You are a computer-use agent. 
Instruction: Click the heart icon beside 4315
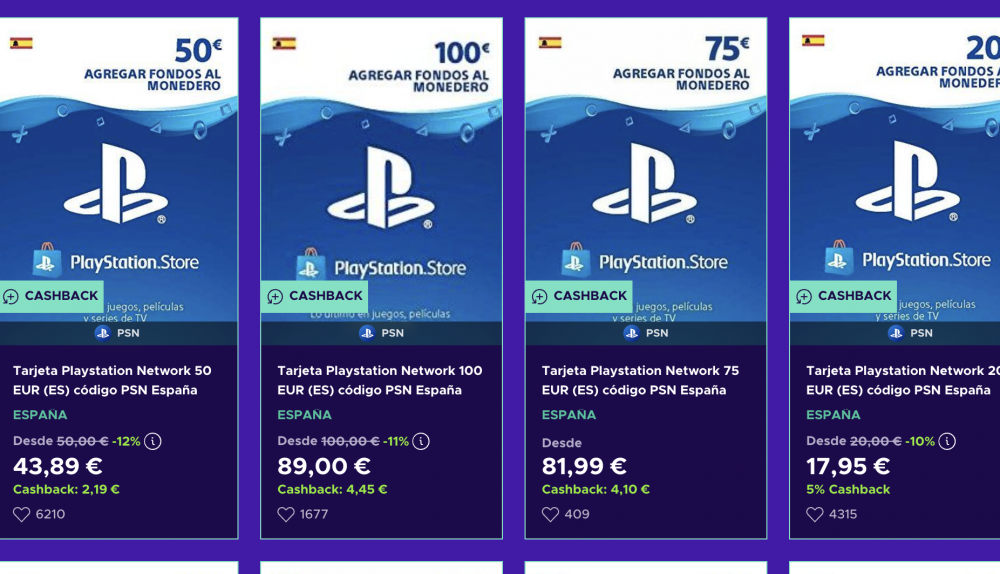tap(814, 514)
